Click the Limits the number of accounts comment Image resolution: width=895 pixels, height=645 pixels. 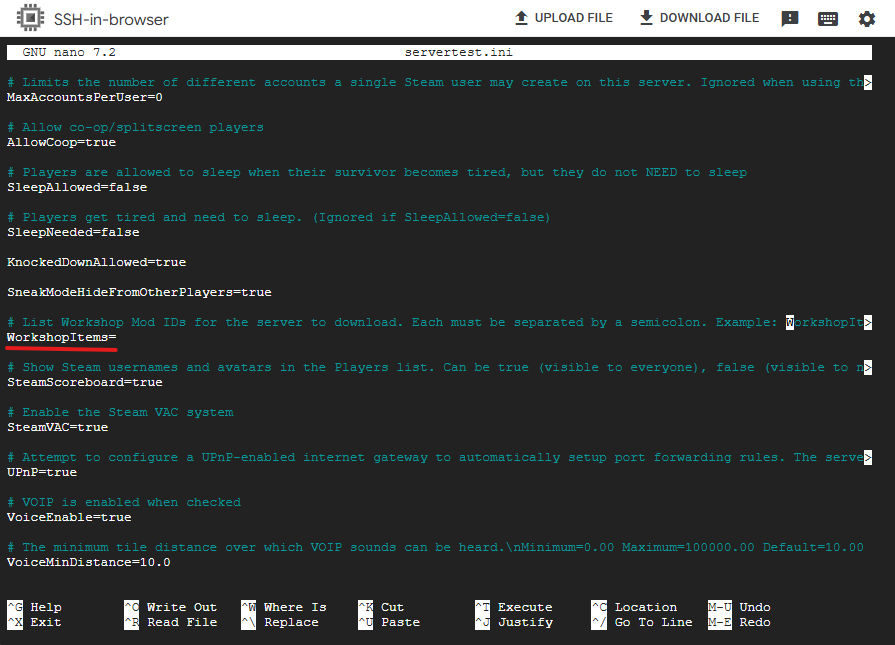click(x=439, y=83)
